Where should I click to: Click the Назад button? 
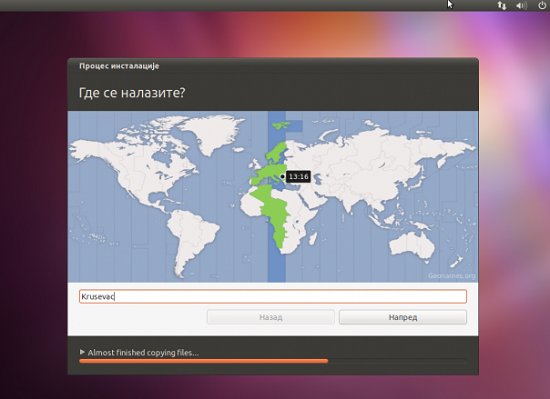point(270,317)
